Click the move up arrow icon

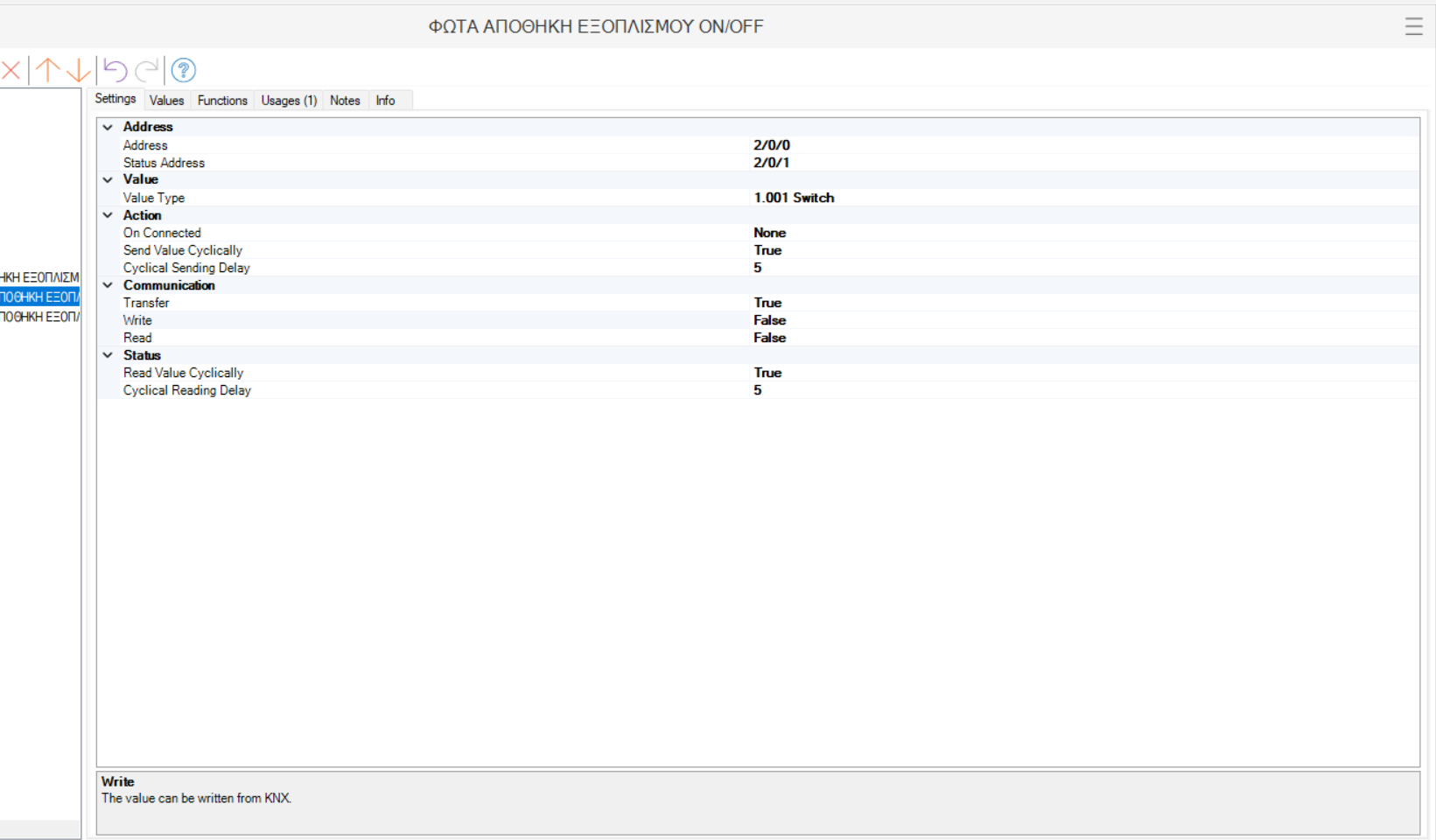(48, 70)
